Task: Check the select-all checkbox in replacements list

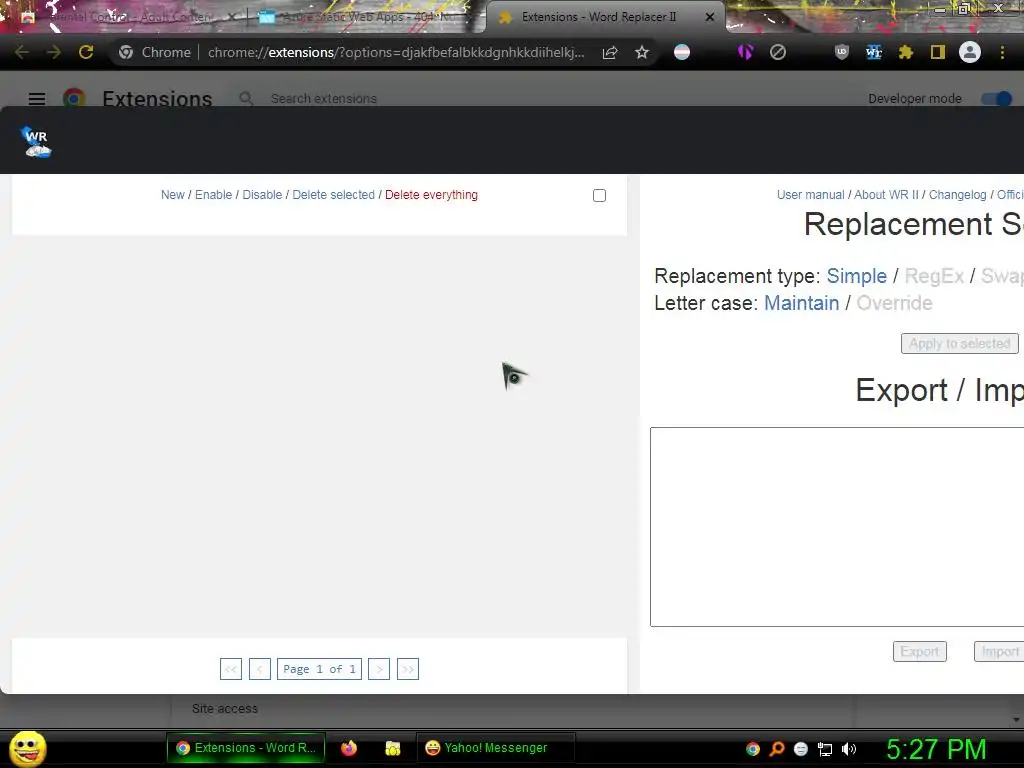Action: [599, 195]
